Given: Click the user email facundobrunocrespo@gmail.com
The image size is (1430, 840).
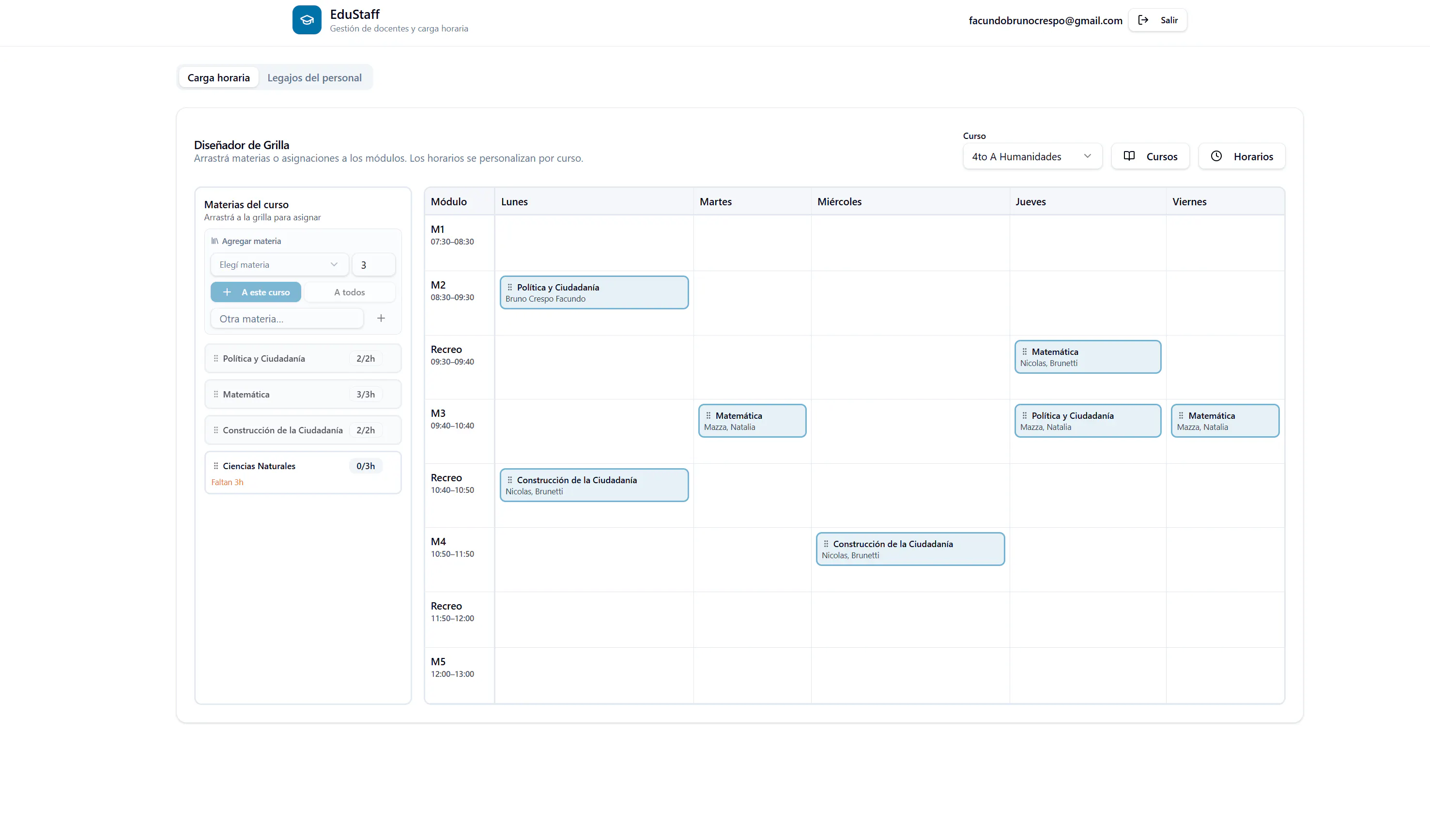Looking at the screenshot, I should [x=1046, y=20].
